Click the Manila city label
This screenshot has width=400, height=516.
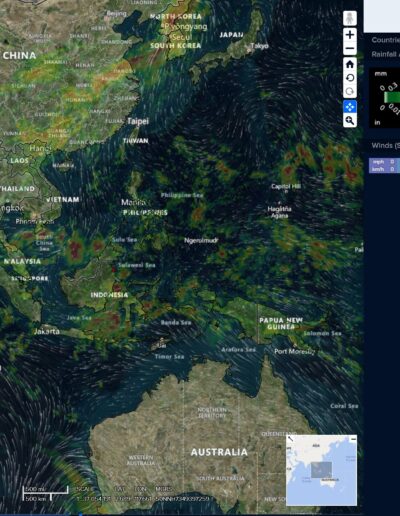pos(133,202)
